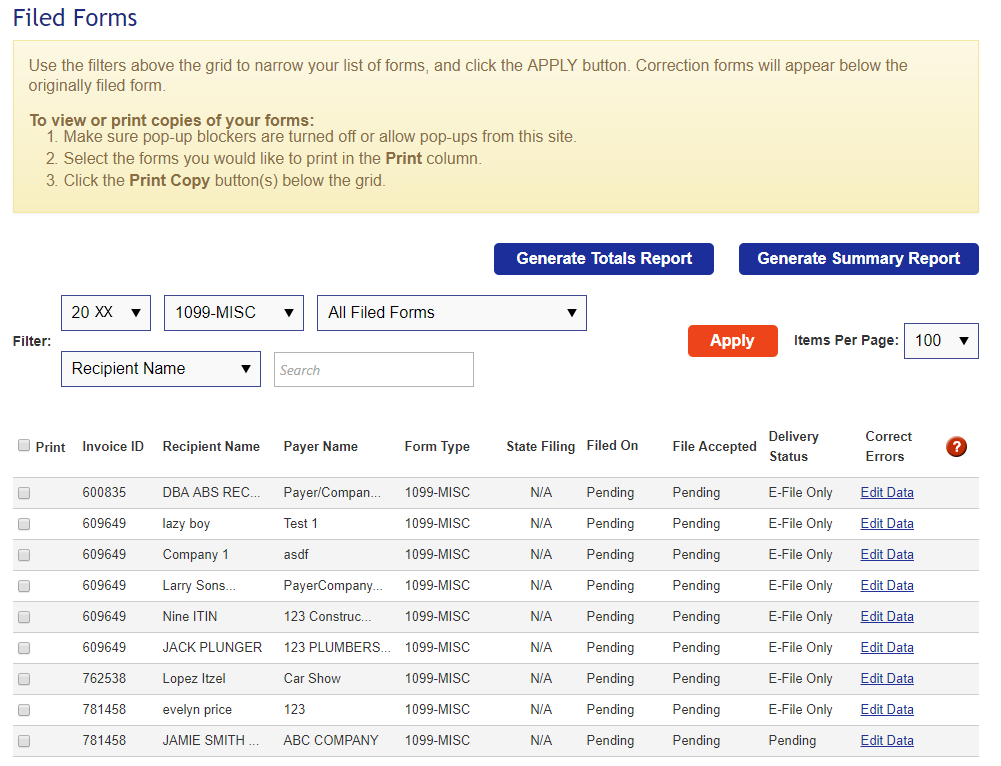
Task: Check the Print box for JACK PLUNGER row
Action: [x=24, y=648]
